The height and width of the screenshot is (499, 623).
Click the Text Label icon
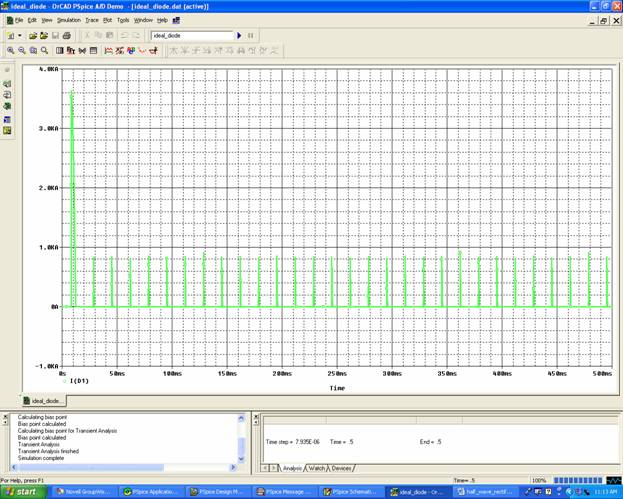click(131, 50)
